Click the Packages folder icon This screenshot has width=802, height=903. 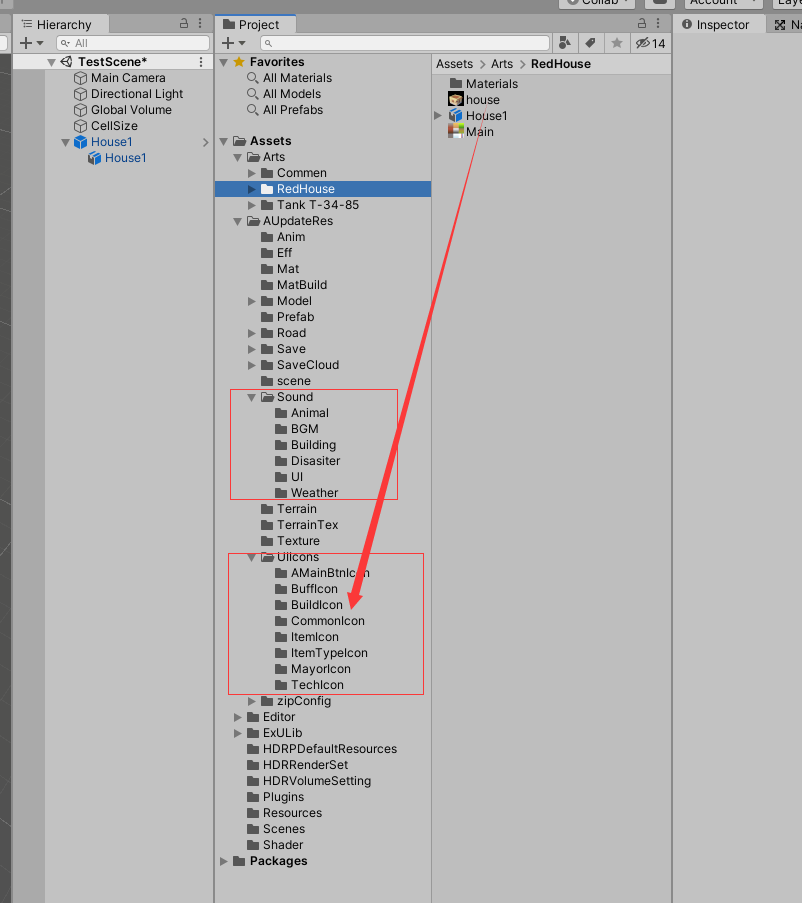(240, 861)
